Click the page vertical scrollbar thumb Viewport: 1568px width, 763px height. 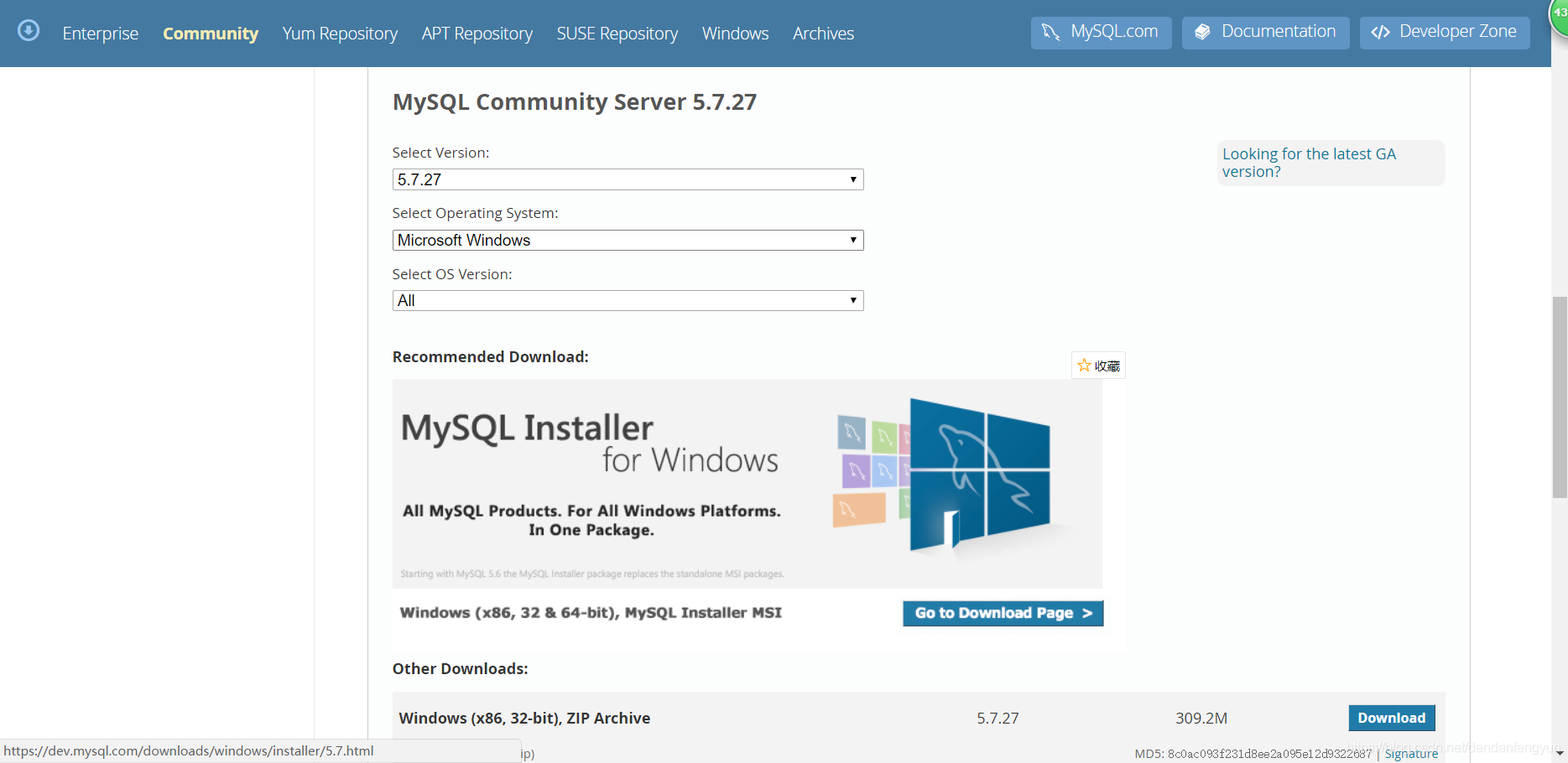click(x=1560, y=397)
